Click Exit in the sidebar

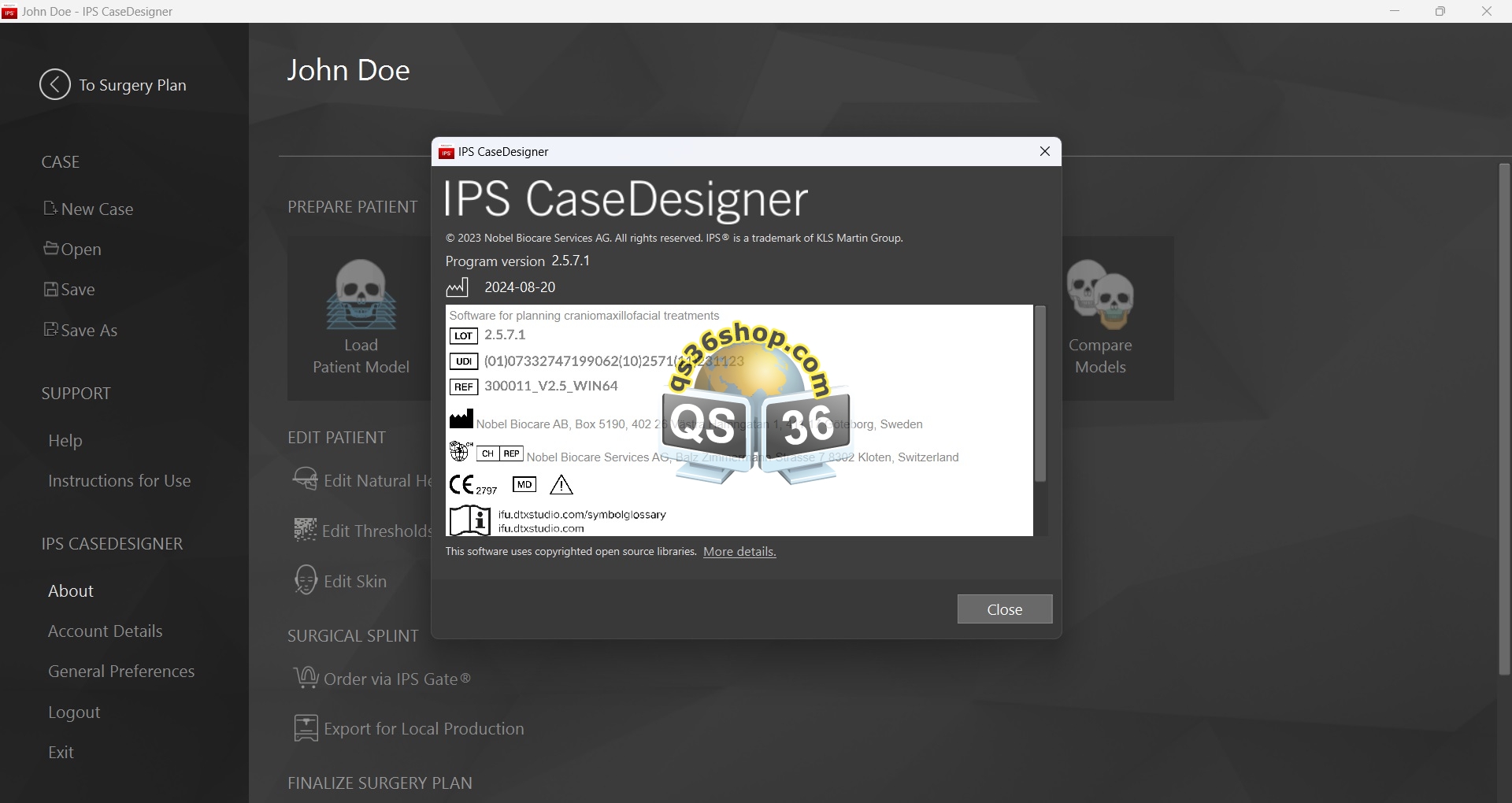tap(61, 752)
